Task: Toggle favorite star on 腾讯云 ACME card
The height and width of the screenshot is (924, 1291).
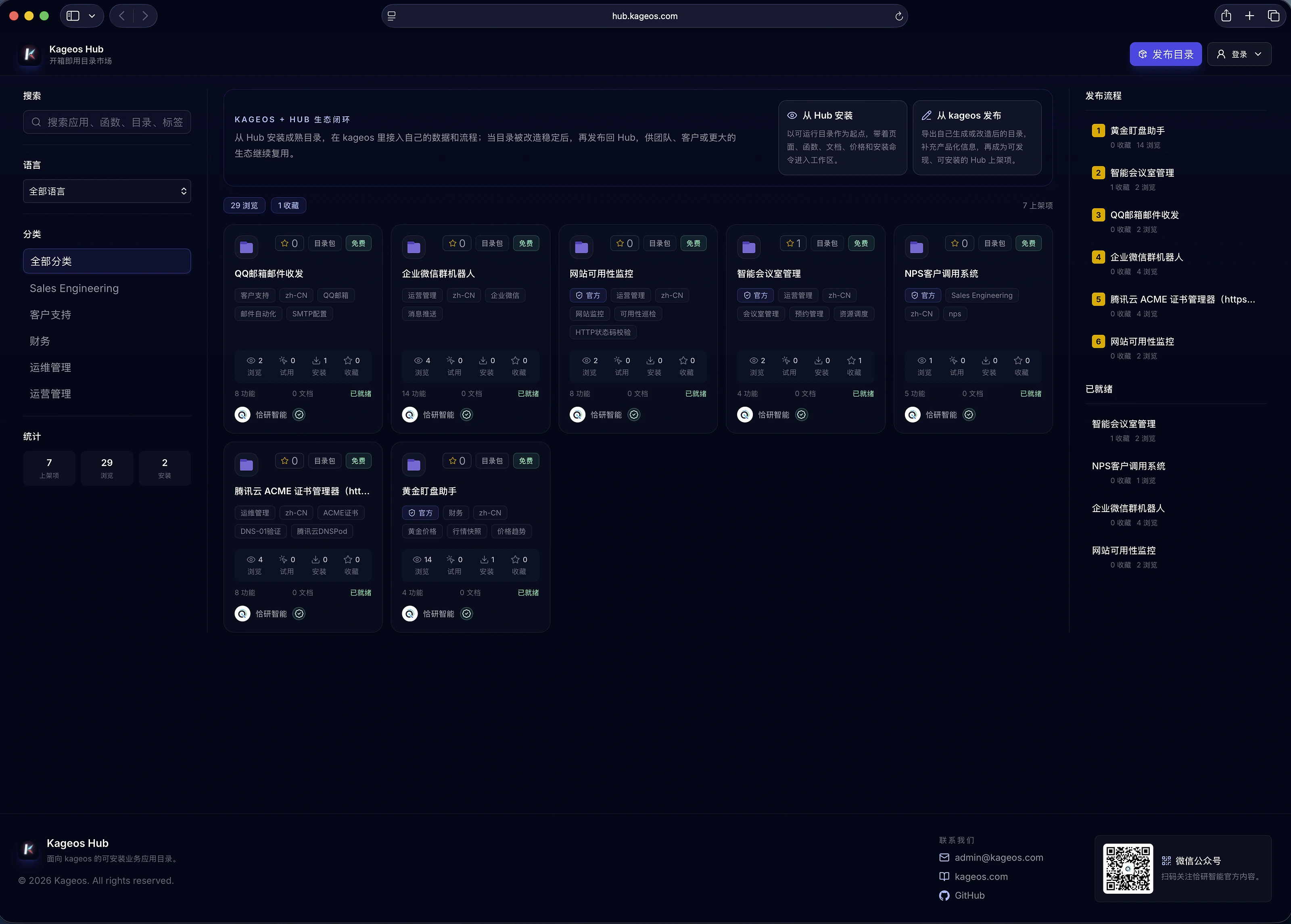Action: [290, 461]
